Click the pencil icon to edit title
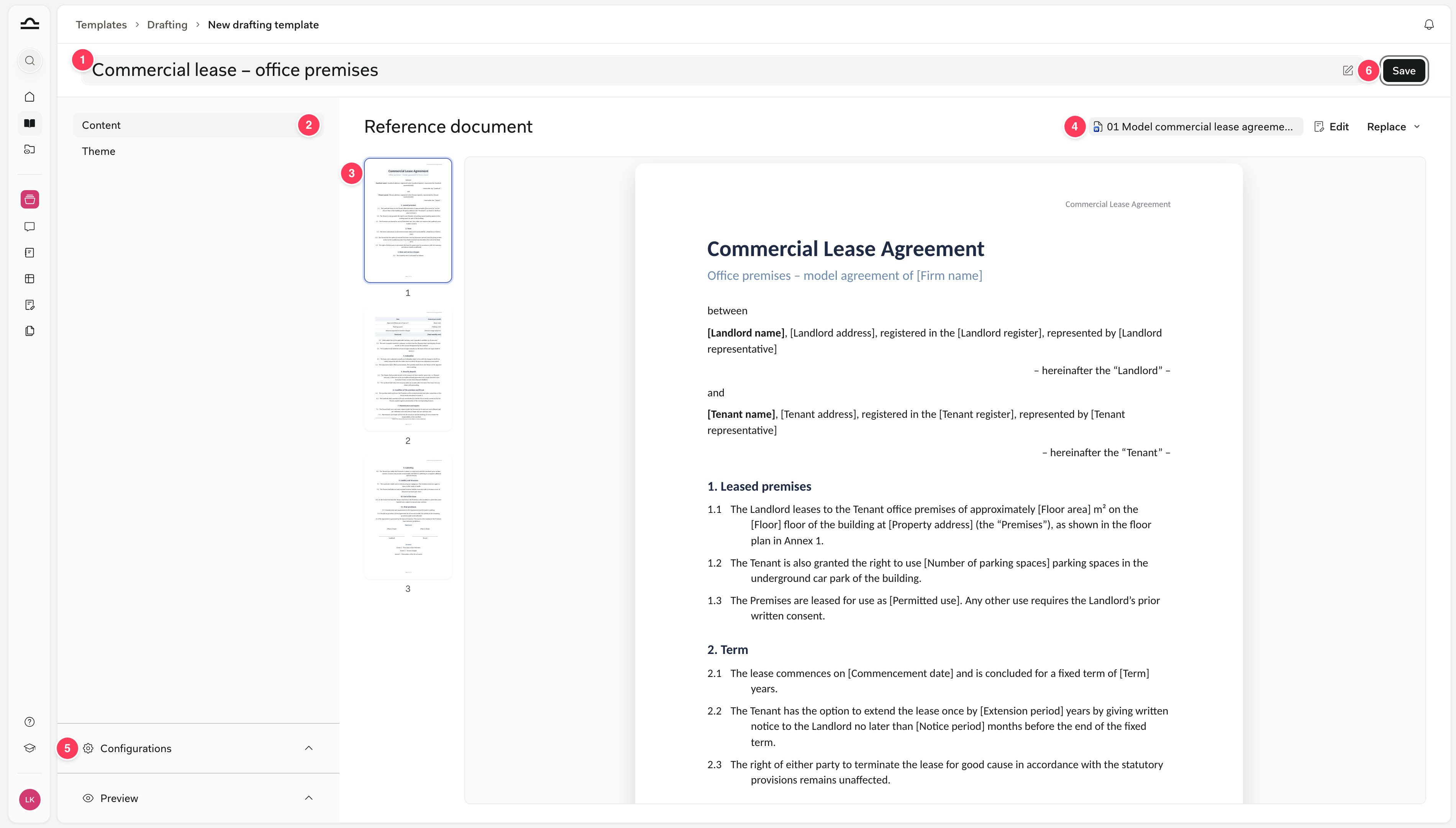1456x828 pixels. 1348,71
